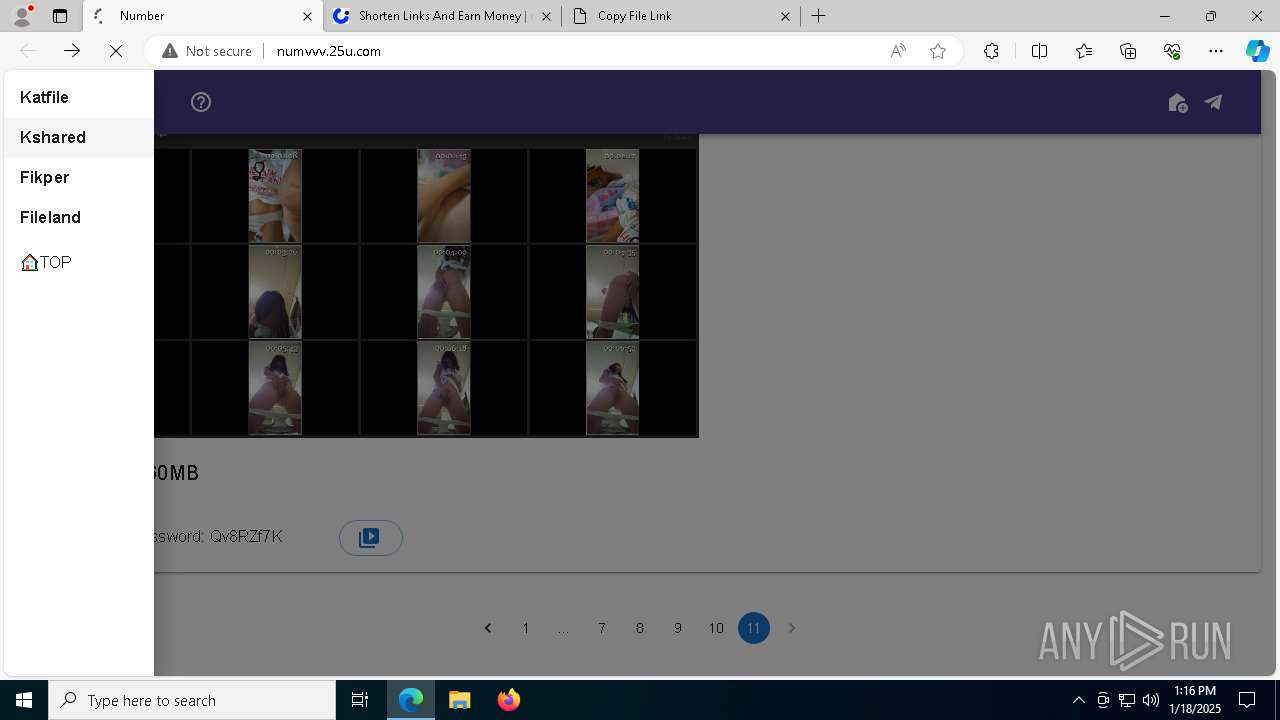
Task: Open Browser essentials
Action: point(1172,51)
